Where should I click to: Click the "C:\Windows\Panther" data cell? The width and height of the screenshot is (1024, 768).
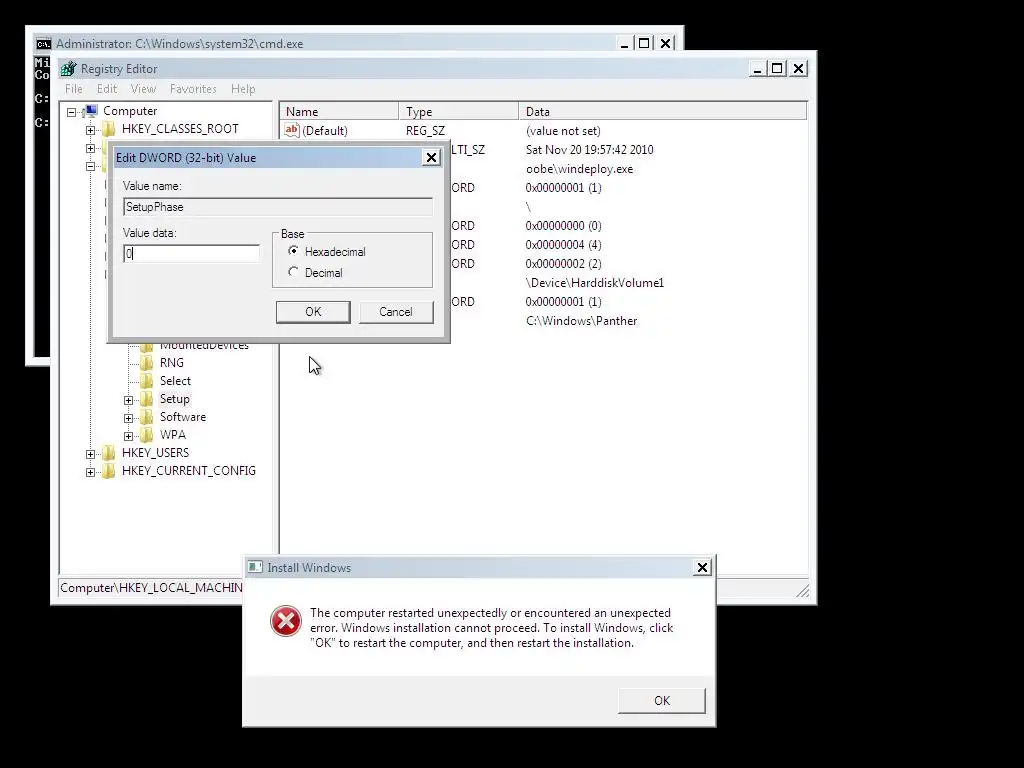coord(581,321)
